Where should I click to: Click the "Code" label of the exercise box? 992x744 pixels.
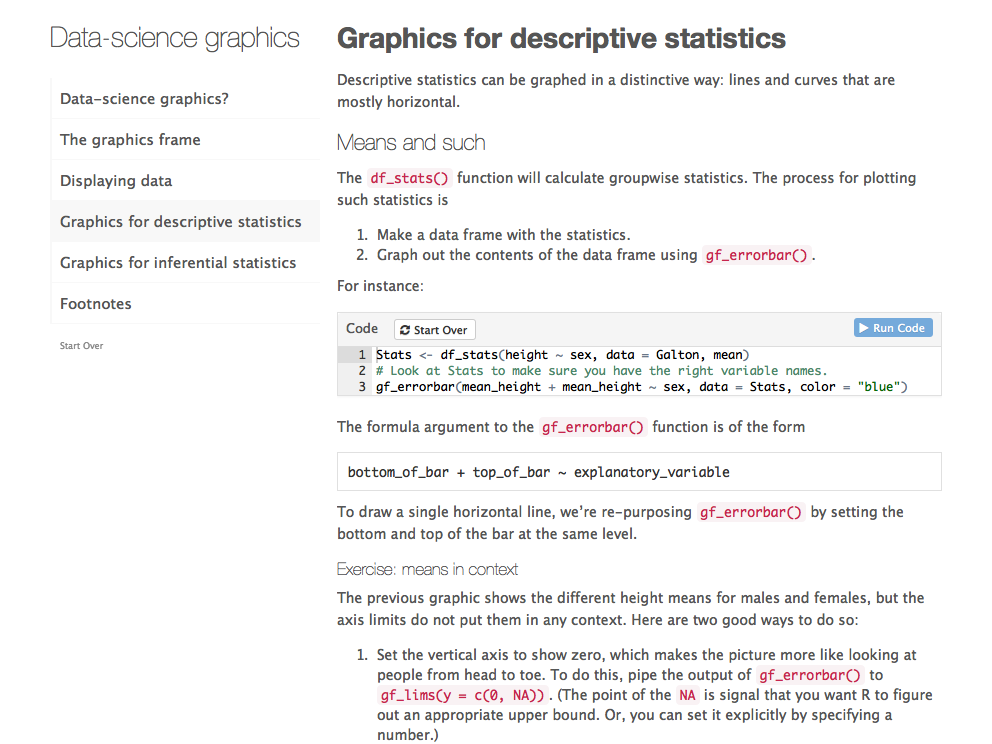[x=362, y=328]
